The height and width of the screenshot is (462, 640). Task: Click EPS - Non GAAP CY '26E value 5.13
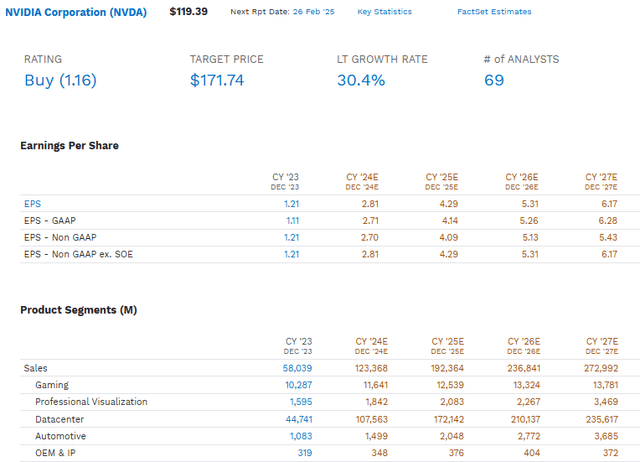(x=530, y=238)
